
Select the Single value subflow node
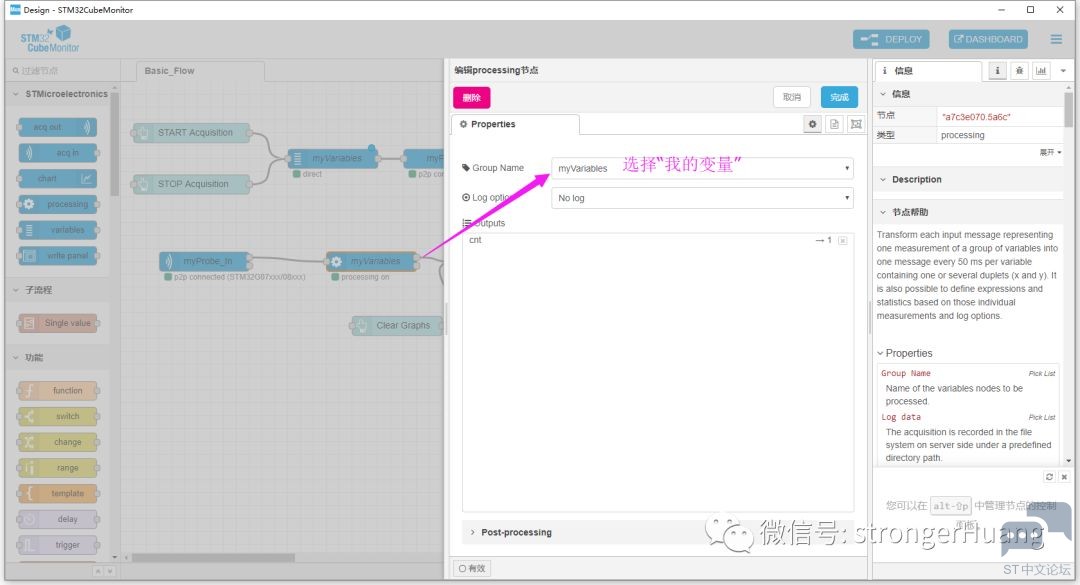pos(59,323)
